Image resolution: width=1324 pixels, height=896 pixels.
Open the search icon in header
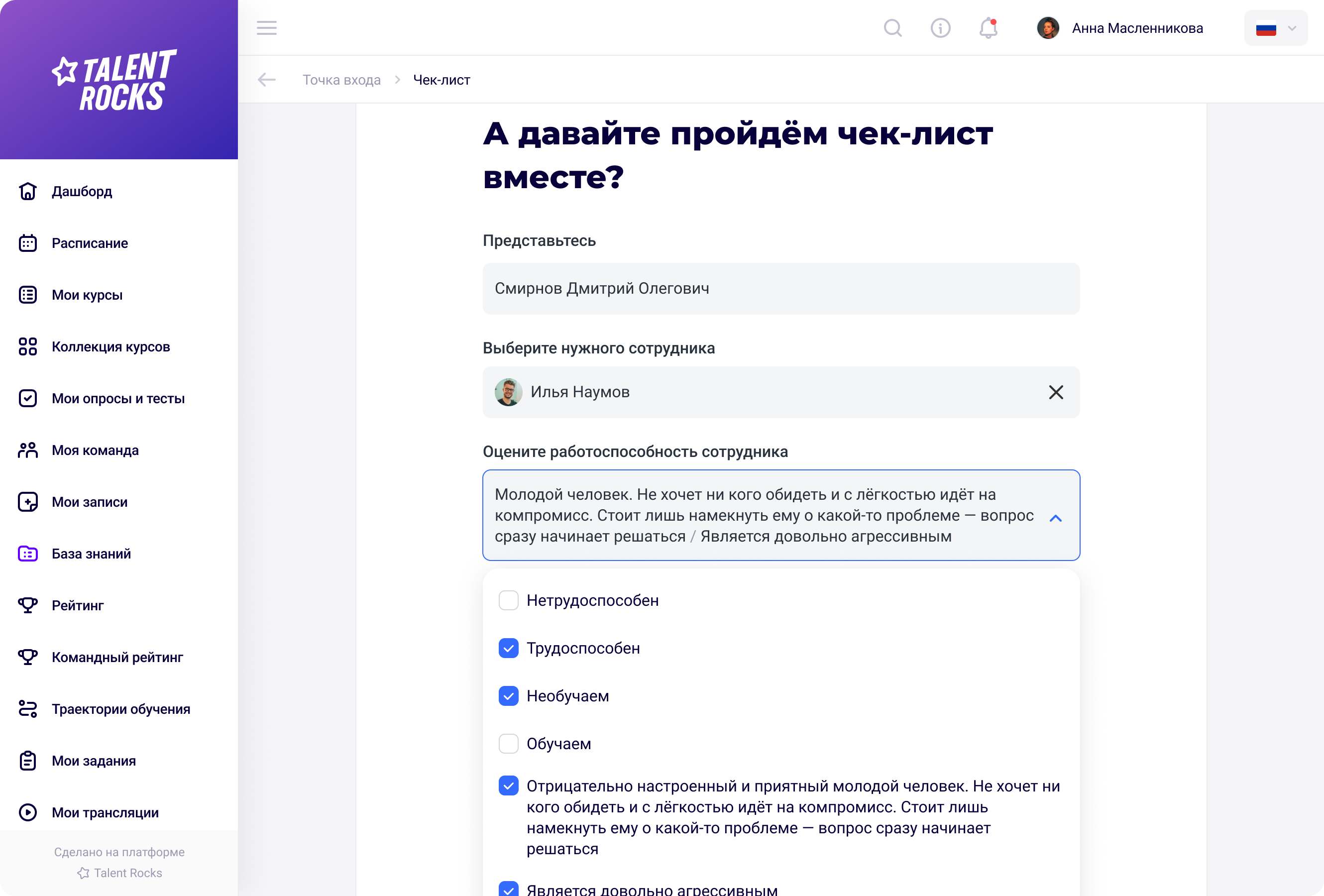(892, 28)
